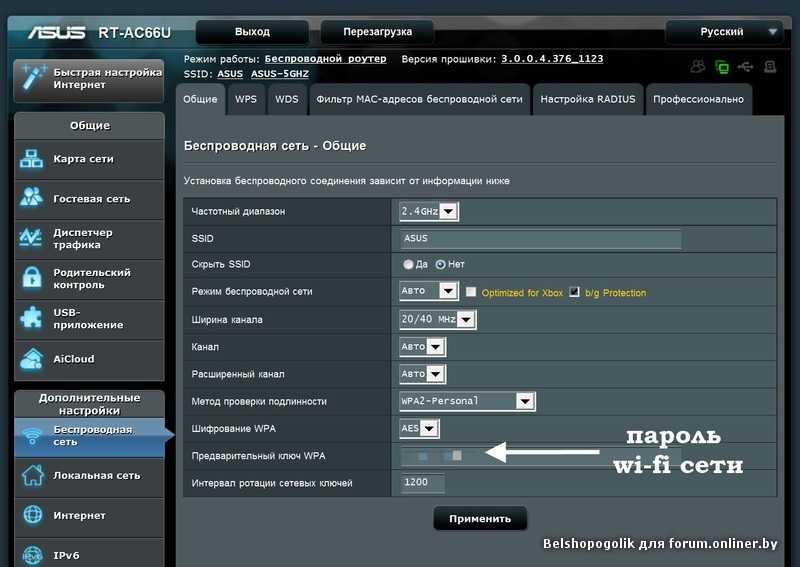Image resolution: width=800 pixels, height=567 pixels.
Task: Open the Русский language dropdown
Action: tap(723, 32)
